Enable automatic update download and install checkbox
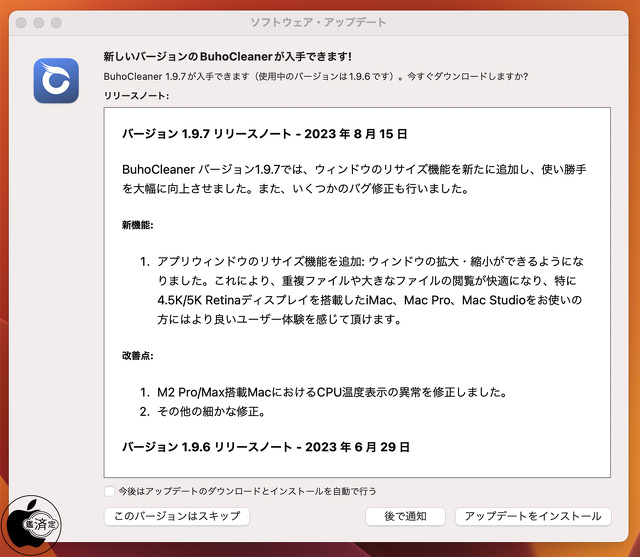The image size is (640, 557). [x=109, y=491]
